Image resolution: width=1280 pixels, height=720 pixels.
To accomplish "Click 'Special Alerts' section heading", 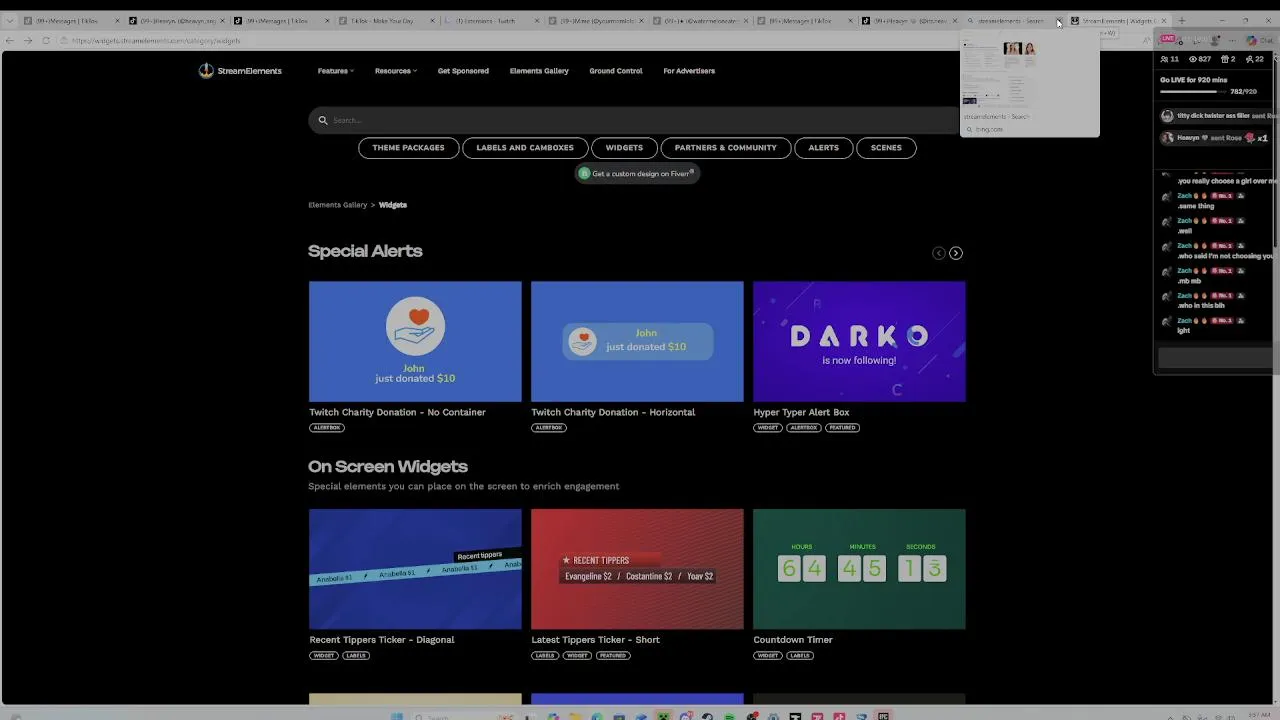I will click(365, 251).
